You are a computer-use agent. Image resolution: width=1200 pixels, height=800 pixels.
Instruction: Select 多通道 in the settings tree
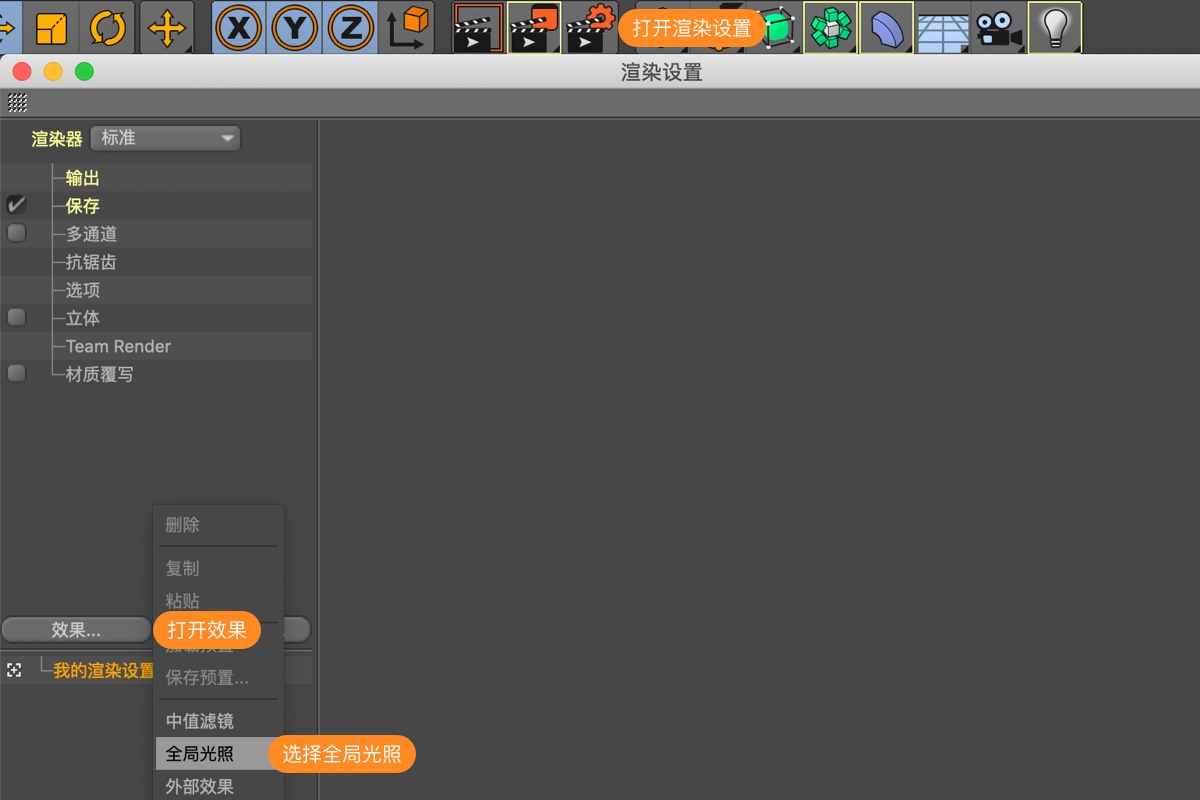[x=92, y=234]
